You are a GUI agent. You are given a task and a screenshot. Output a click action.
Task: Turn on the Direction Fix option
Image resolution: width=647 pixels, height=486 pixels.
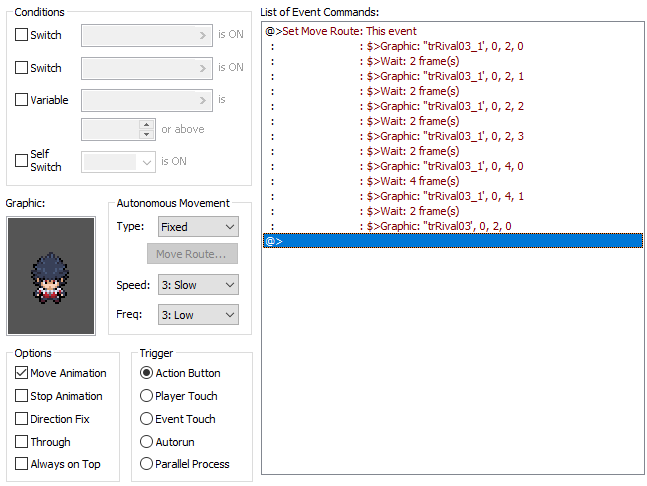(x=22, y=419)
